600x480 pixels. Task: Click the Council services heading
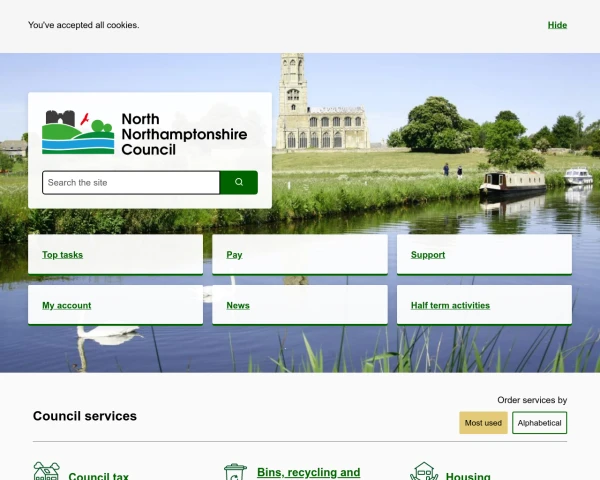point(85,416)
